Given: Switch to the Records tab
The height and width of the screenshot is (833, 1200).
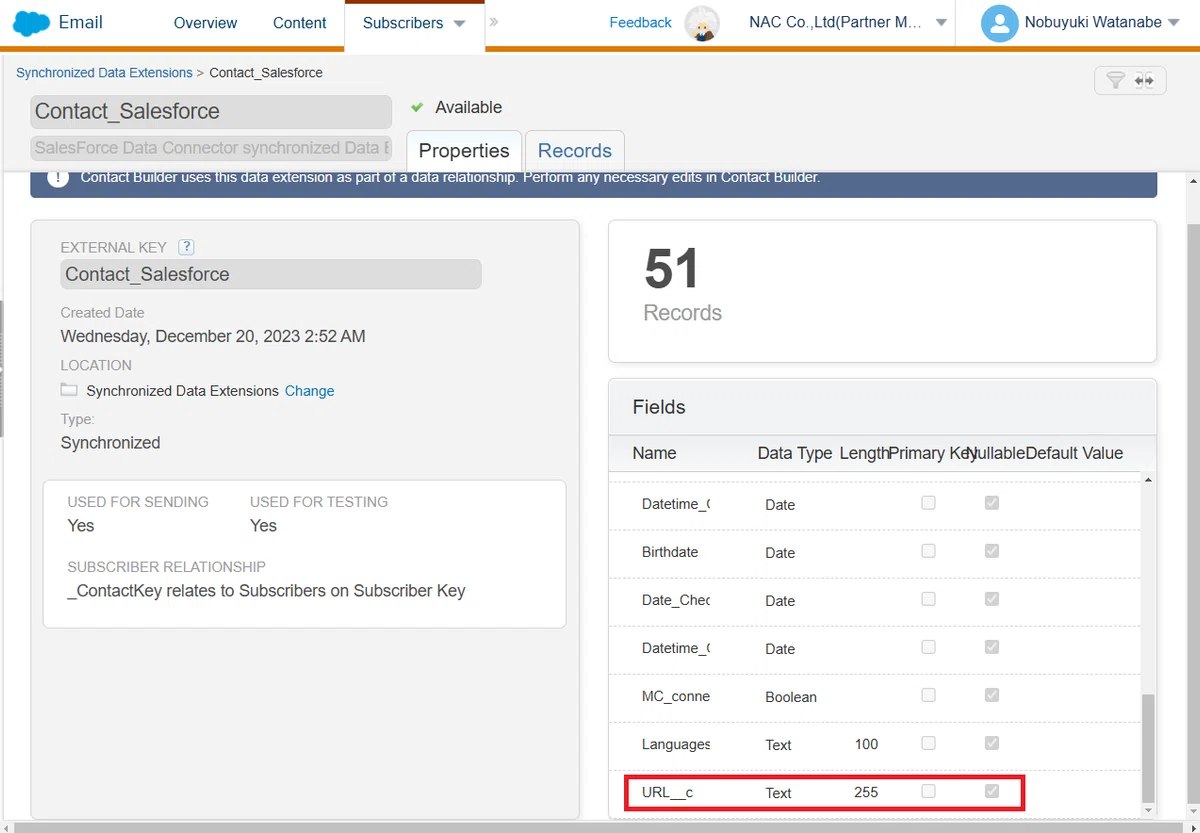Looking at the screenshot, I should [x=575, y=150].
